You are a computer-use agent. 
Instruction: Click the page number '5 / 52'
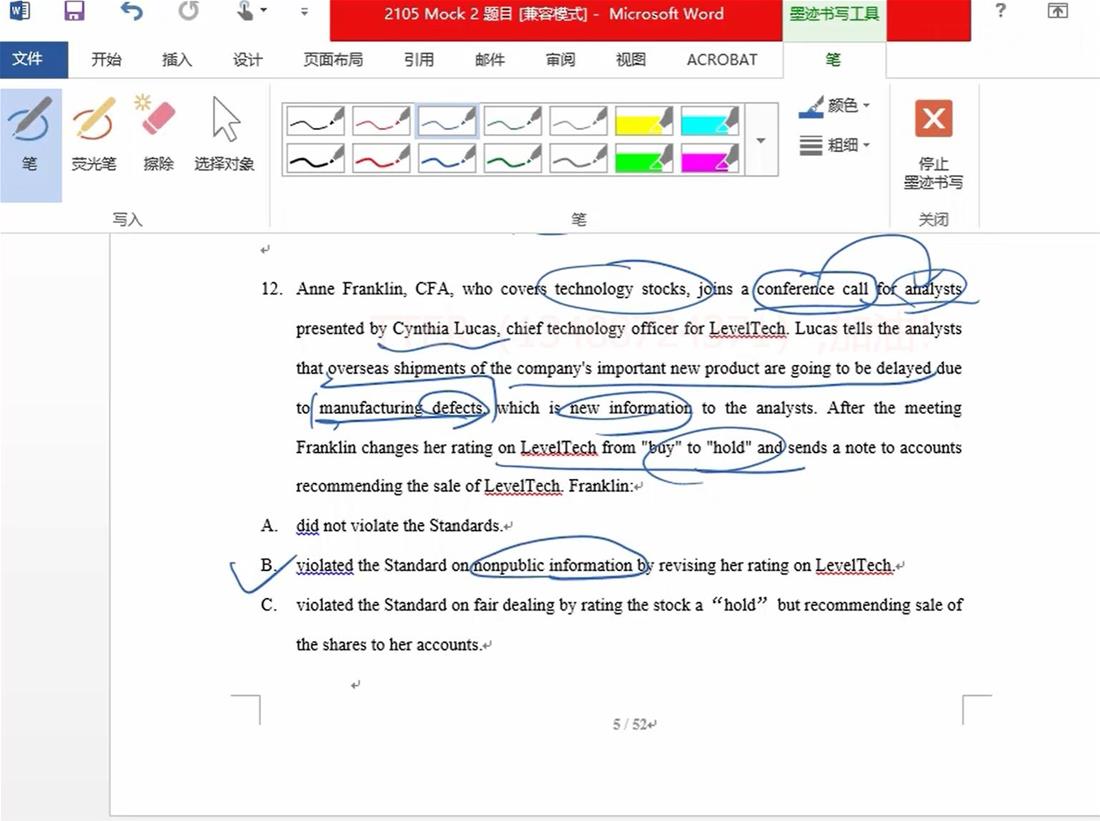631,724
